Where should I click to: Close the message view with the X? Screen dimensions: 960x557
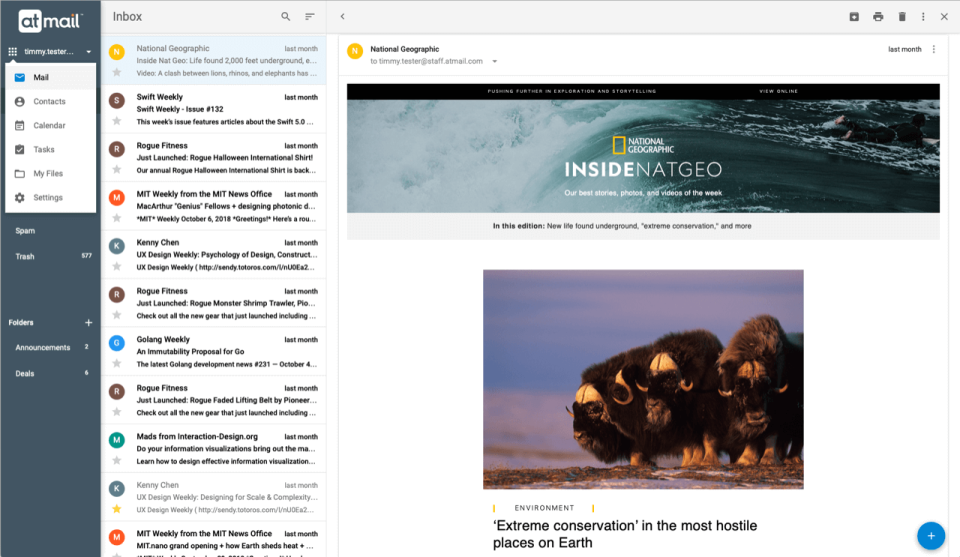944,17
